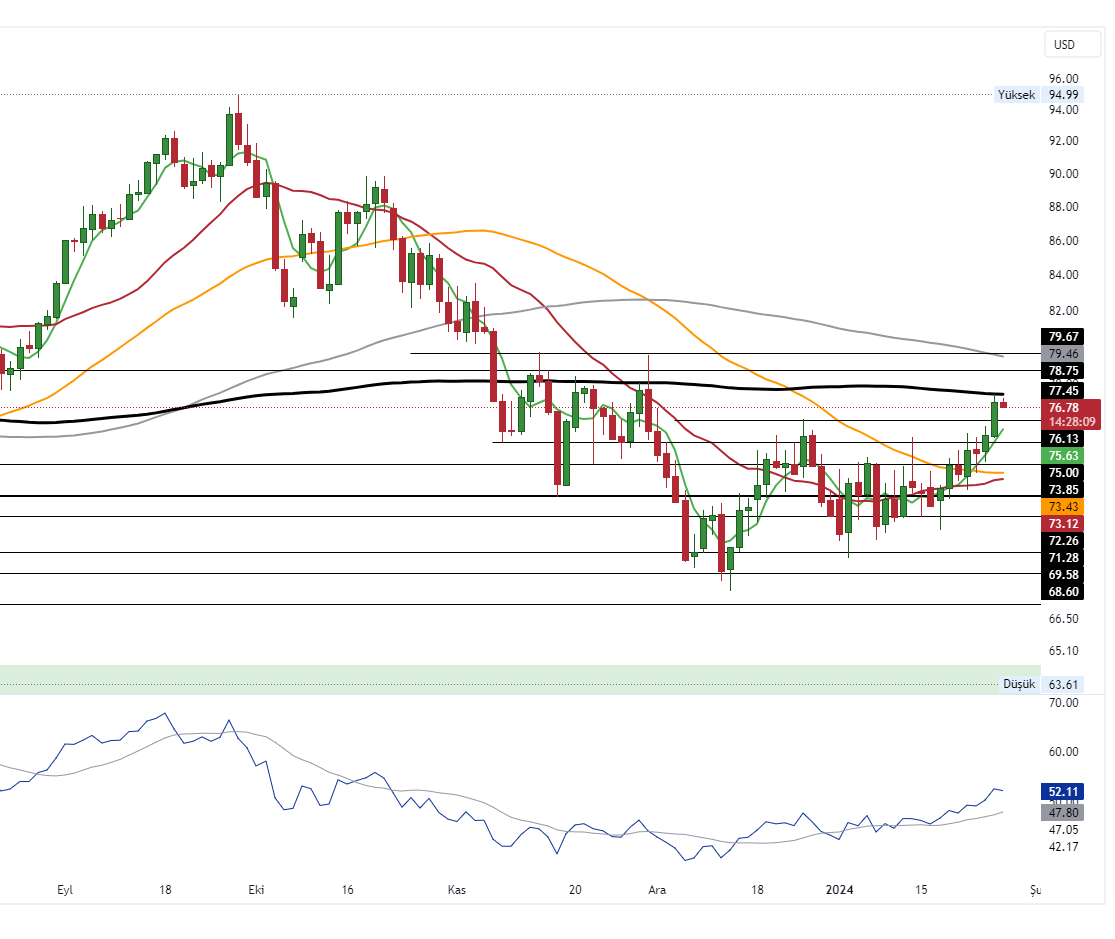Click the 75.00 price level label
This screenshot has height=939, width=1115.
pos(1062,473)
